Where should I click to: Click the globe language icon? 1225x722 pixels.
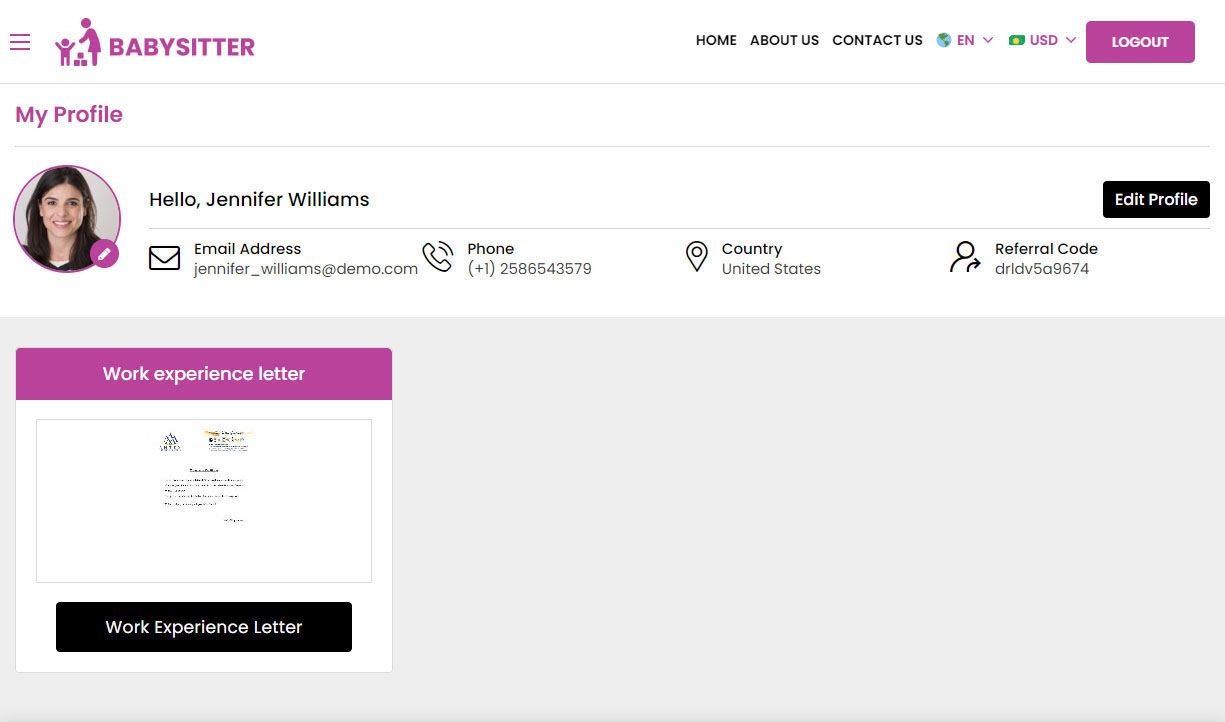tap(943, 40)
